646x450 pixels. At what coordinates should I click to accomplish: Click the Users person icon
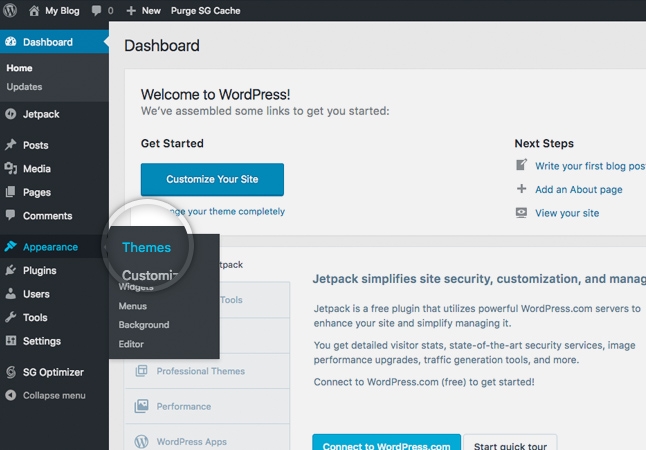[x=11, y=294]
